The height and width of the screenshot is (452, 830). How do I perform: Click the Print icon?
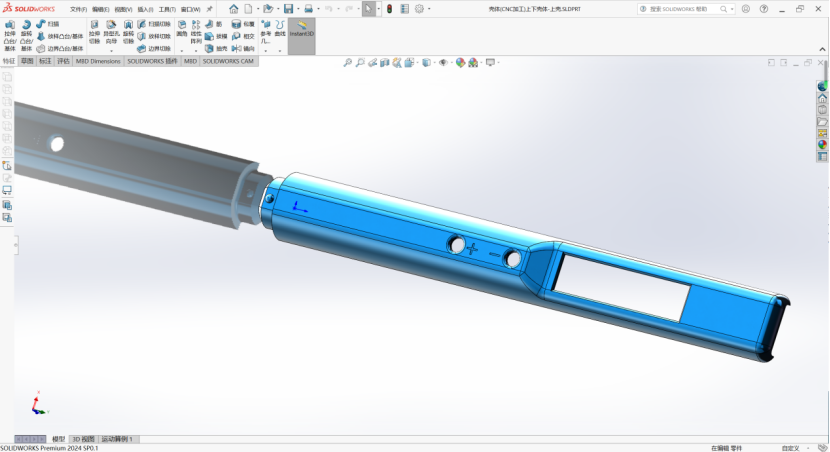pyautogui.click(x=309, y=9)
